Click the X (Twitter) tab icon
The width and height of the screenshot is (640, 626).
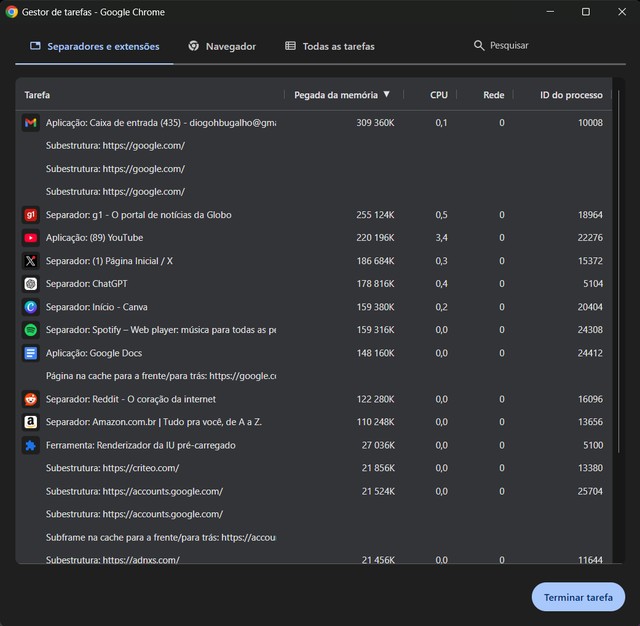click(x=31, y=261)
